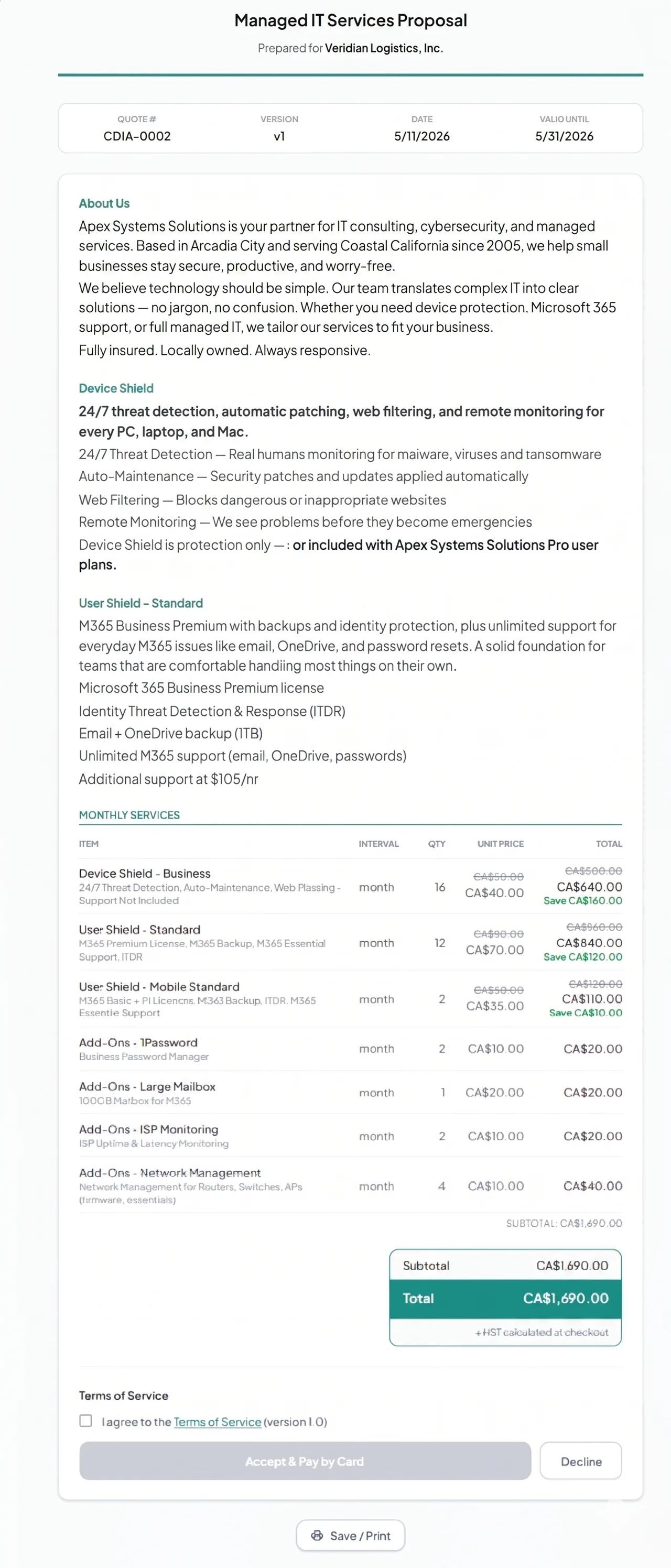Click the version value v1
Screen dimensions: 671x1568
(x=279, y=136)
